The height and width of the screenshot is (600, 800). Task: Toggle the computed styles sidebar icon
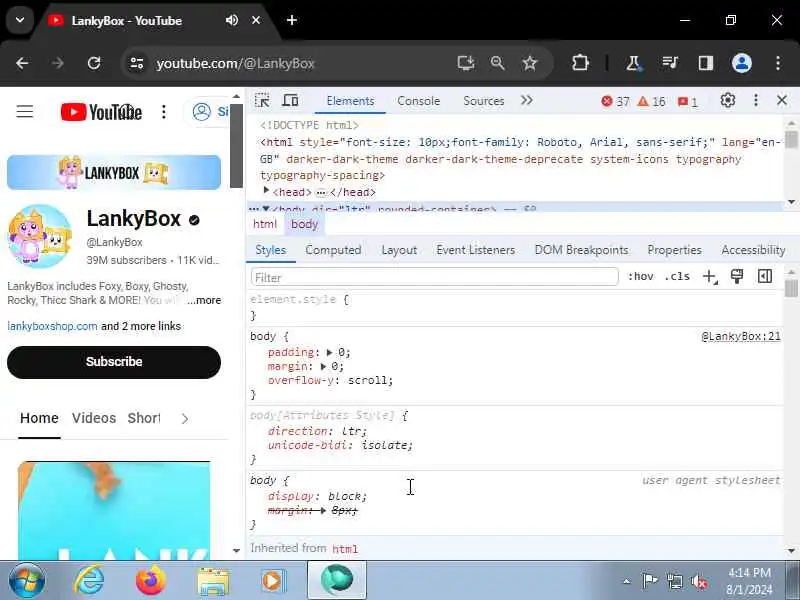pyautogui.click(x=764, y=277)
